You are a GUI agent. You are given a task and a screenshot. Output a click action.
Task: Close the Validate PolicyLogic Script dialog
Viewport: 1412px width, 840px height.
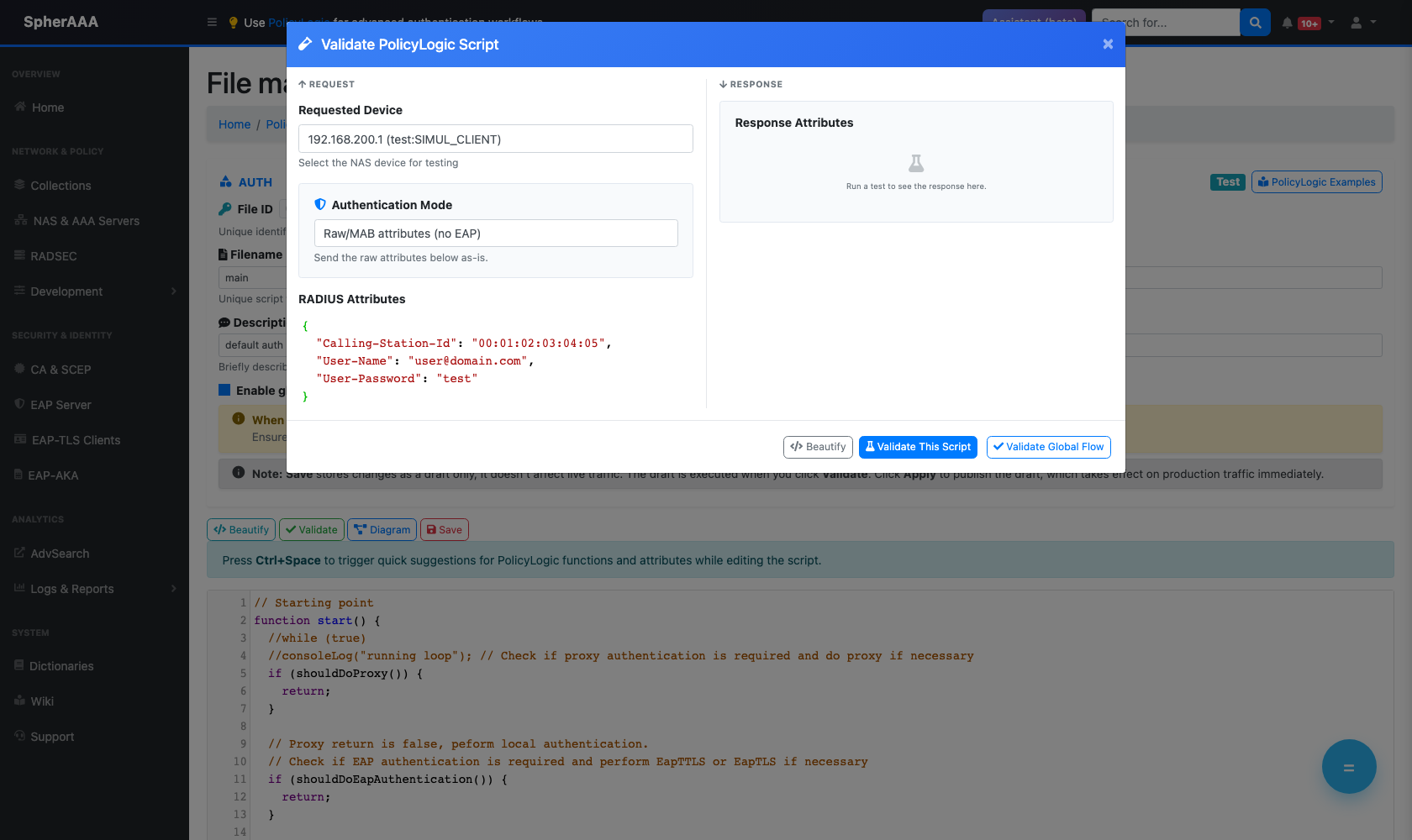[x=1108, y=44]
